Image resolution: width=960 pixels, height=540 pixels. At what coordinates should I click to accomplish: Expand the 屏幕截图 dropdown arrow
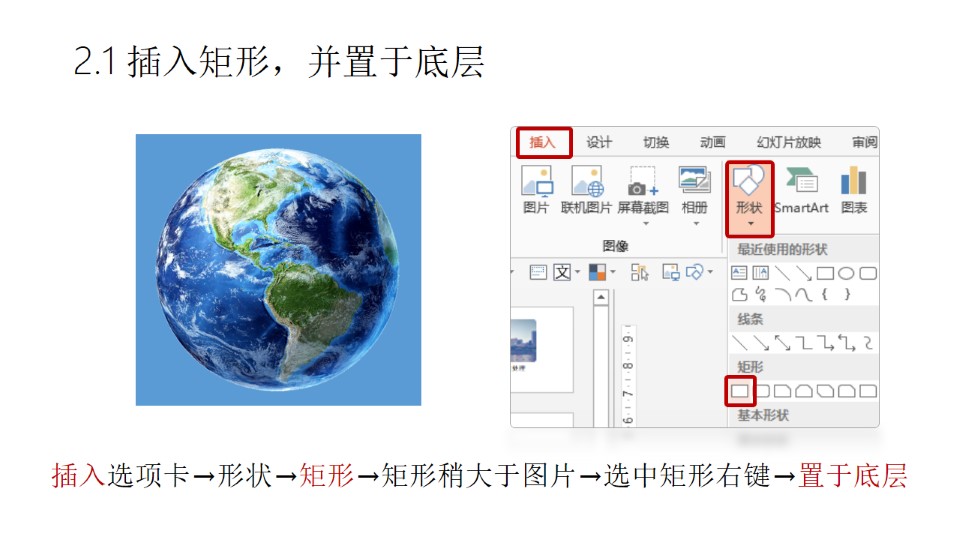tap(645, 223)
